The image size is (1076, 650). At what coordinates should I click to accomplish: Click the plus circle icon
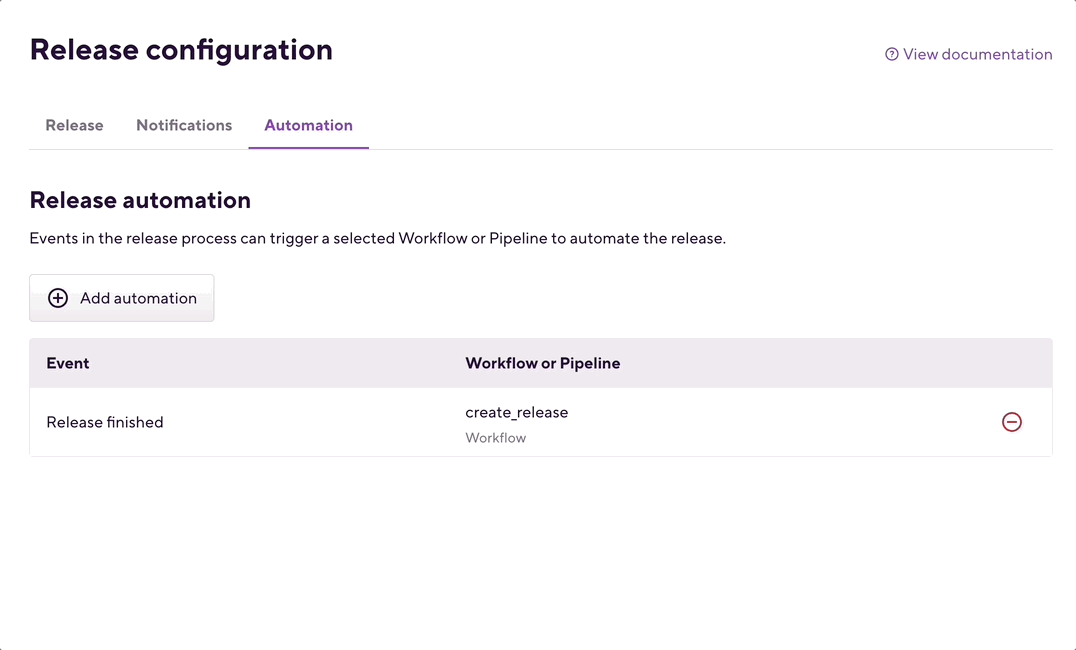[58, 298]
